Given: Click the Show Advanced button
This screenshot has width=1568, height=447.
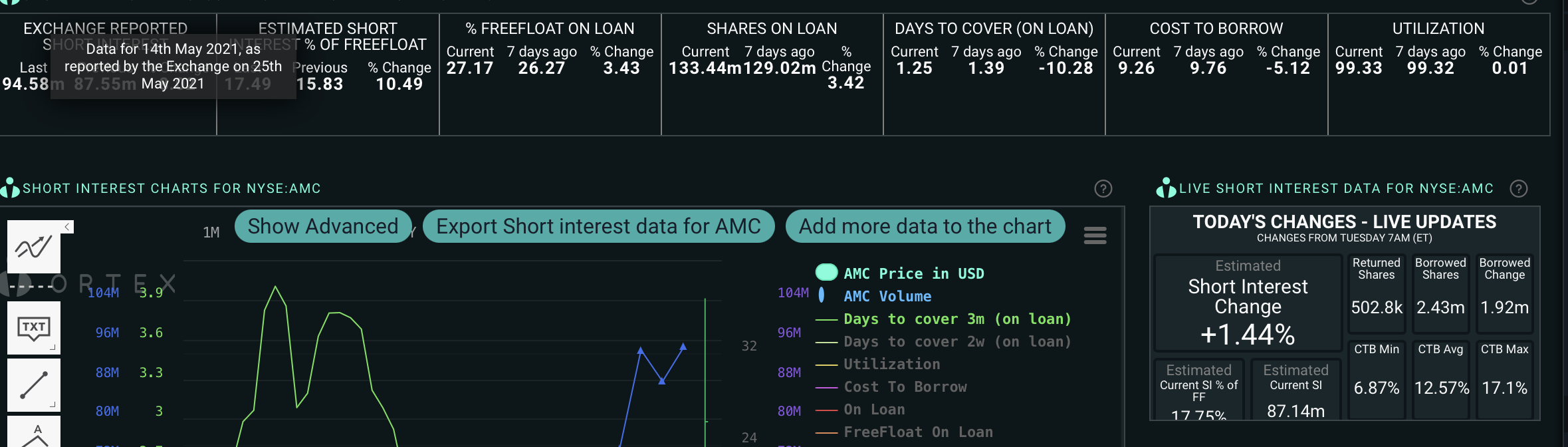Looking at the screenshot, I should click(x=323, y=226).
